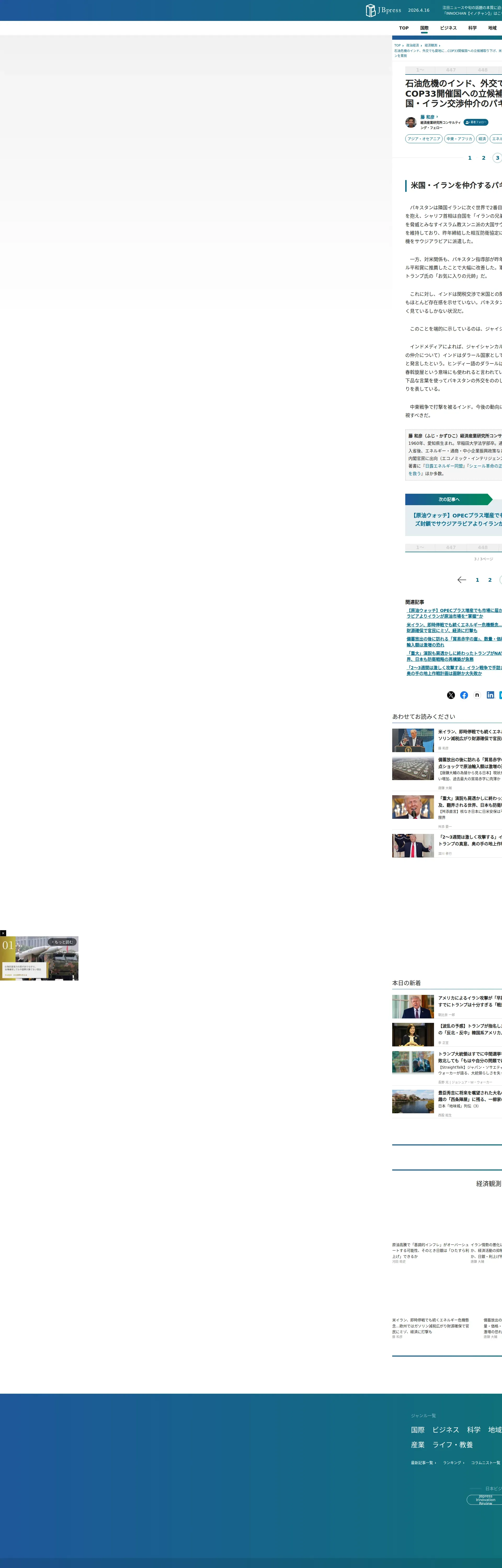Click the もっと読む button on promo
Image resolution: width=502 pixels, height=1568 pixels.
pos(62,942)
